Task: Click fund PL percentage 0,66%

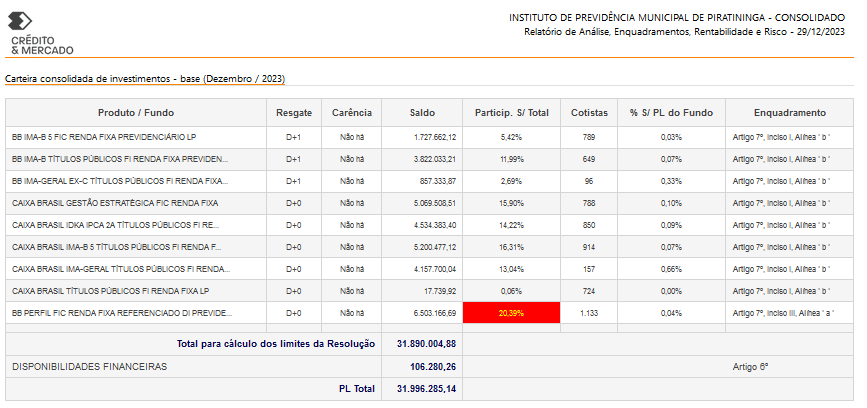Action: 671,269
